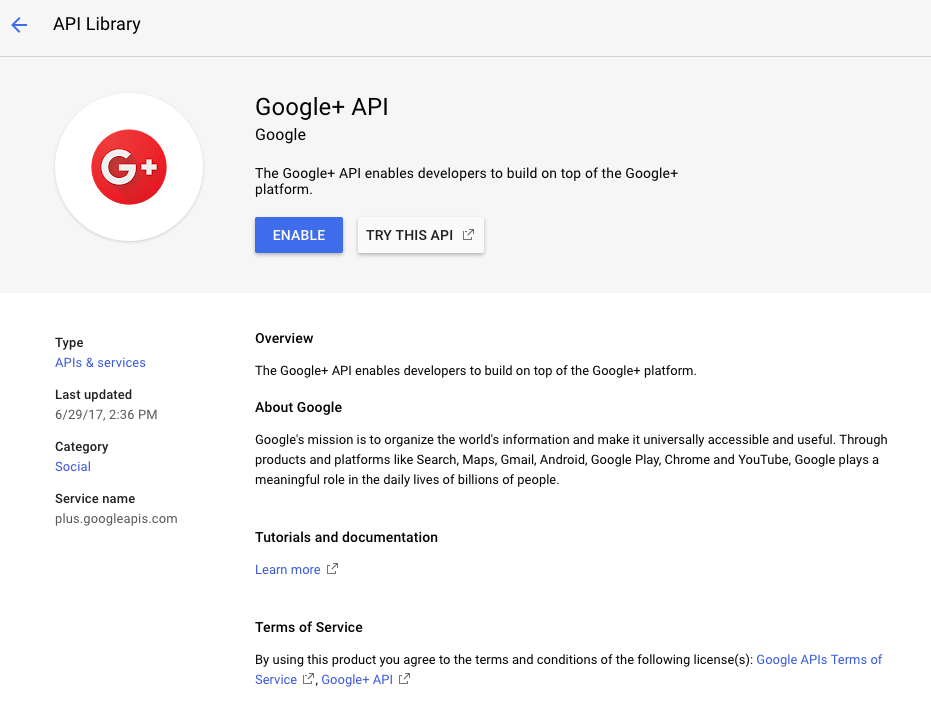
Task: Go back using the blue arrow
Action: [x=19, y=24]
